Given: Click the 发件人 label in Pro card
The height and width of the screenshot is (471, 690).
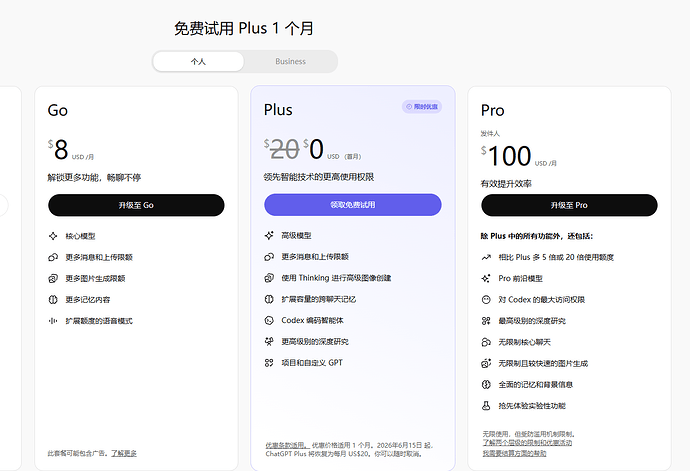Looking at the screenshot, I should click(490, 133).
